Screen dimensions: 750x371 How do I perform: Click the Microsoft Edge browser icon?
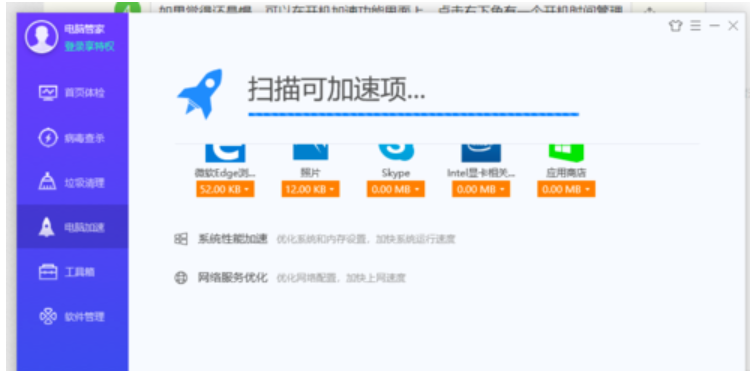pyautogui.click(x=225, y=153)
